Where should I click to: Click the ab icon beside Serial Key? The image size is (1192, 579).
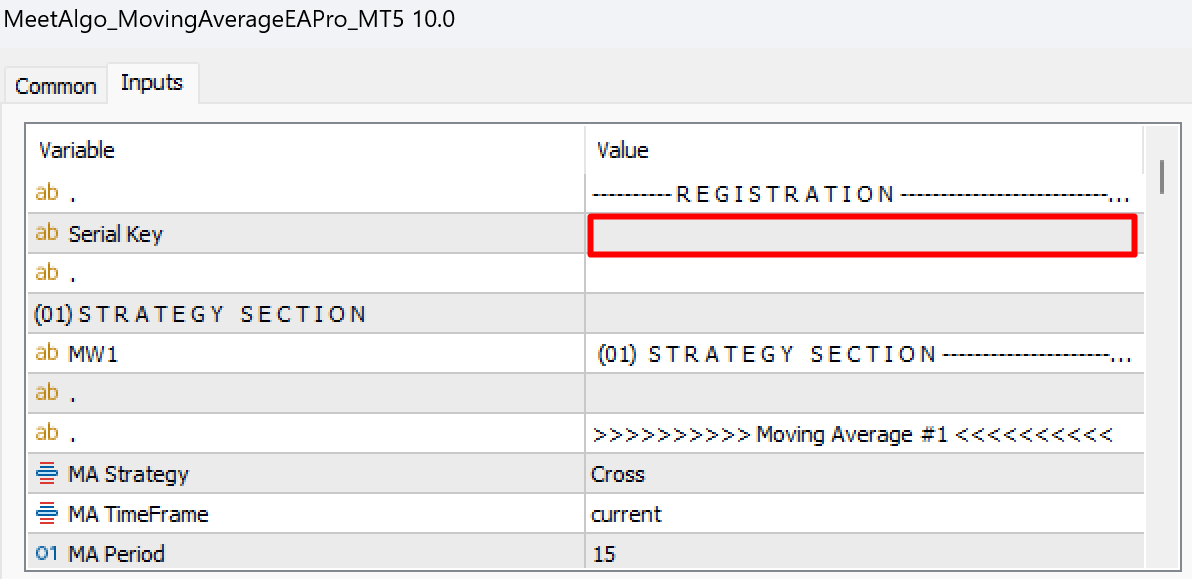pyautogui.click(x=46, y=233)
